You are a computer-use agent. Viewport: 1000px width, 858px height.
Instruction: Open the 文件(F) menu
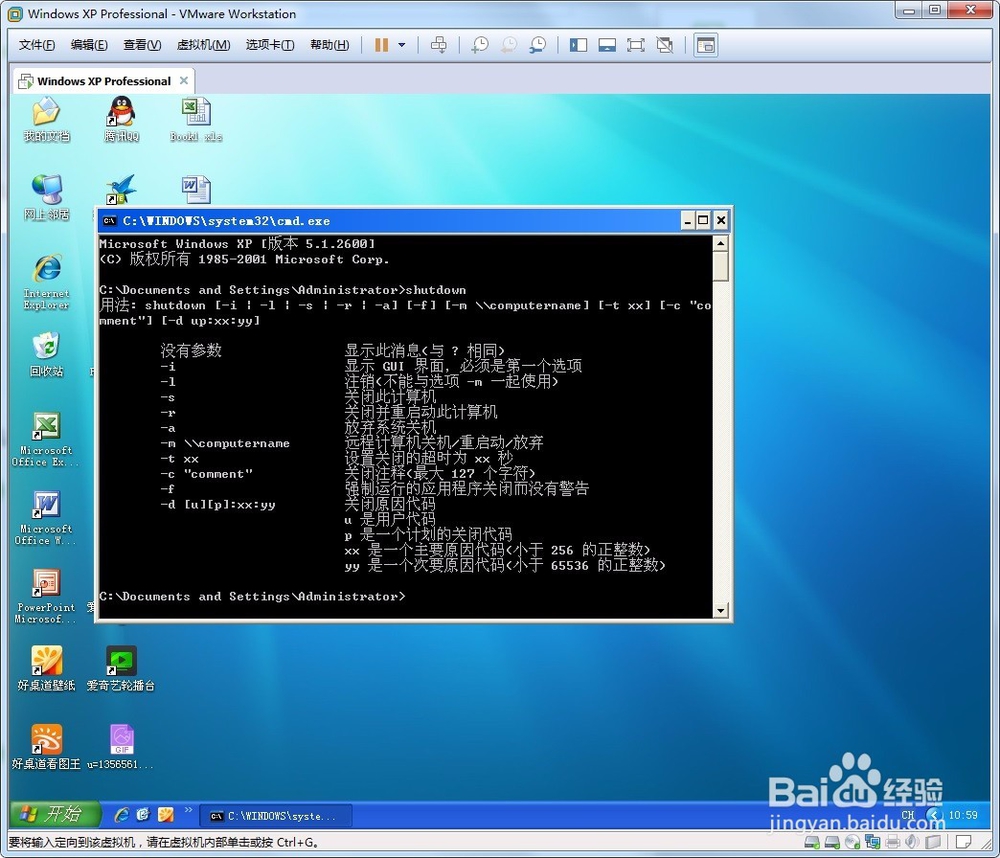point(36,45)
